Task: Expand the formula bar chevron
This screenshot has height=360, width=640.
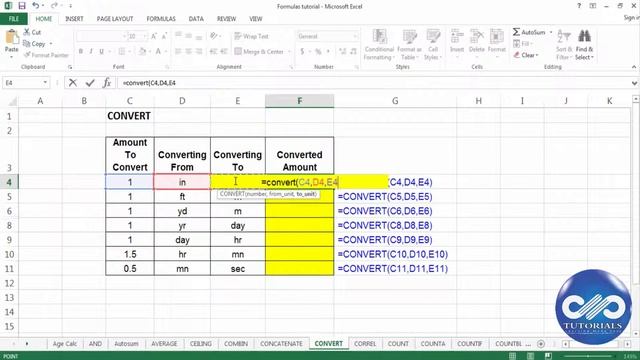Action: pos(634,83)
